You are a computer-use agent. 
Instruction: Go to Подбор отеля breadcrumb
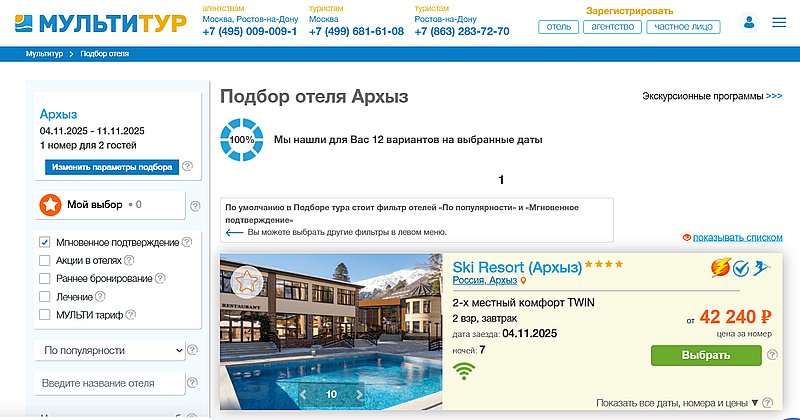(x=105, y=54)
